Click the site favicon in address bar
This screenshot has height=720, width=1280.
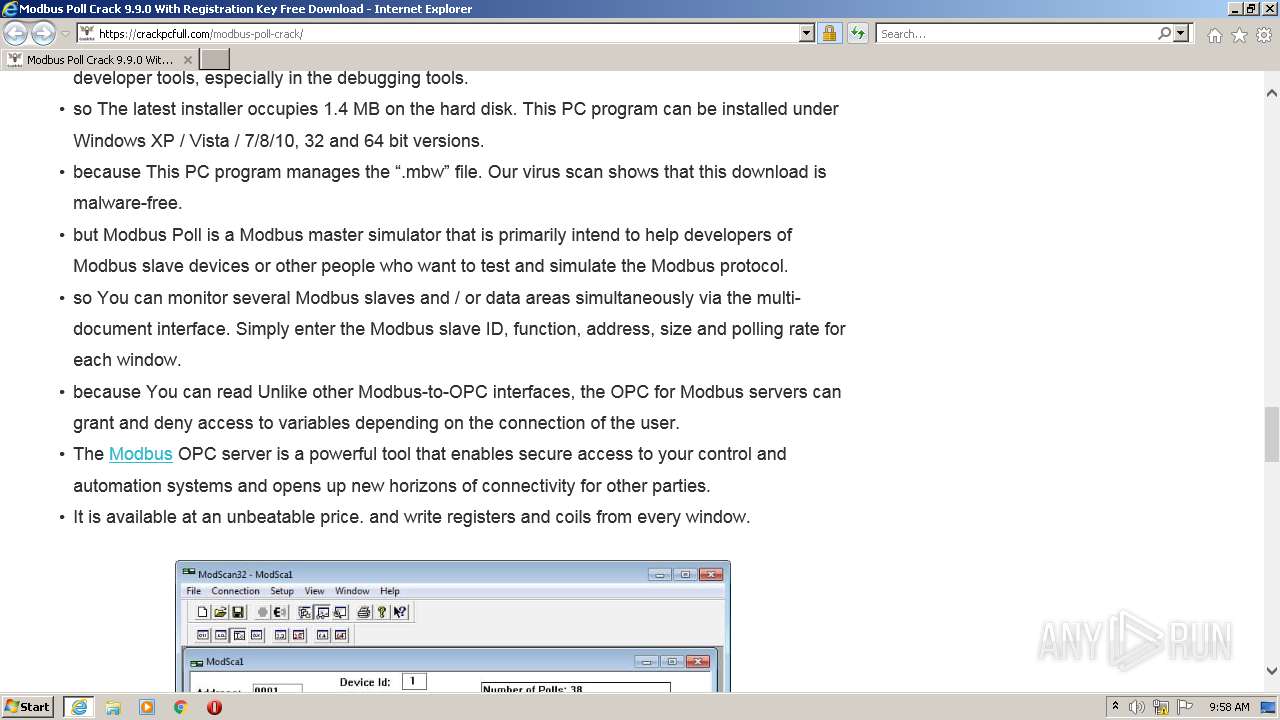pyautogui.click(x=87, y=34)
